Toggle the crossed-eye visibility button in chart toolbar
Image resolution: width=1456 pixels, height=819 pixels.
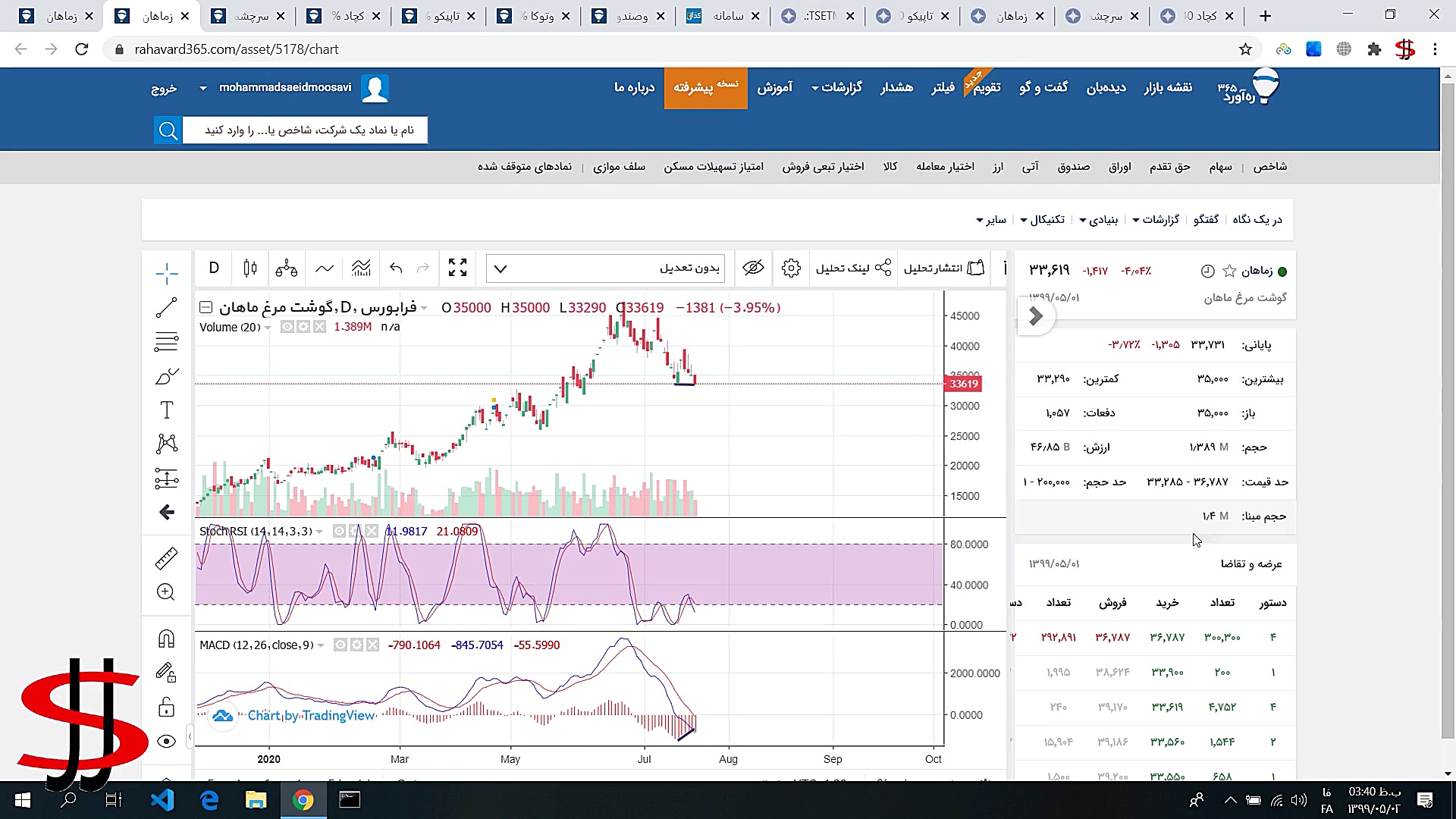753,268
